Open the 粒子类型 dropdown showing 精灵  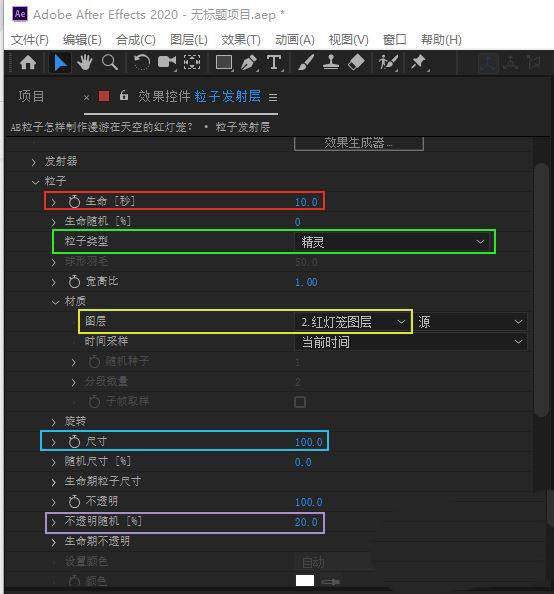click(392, 242)
